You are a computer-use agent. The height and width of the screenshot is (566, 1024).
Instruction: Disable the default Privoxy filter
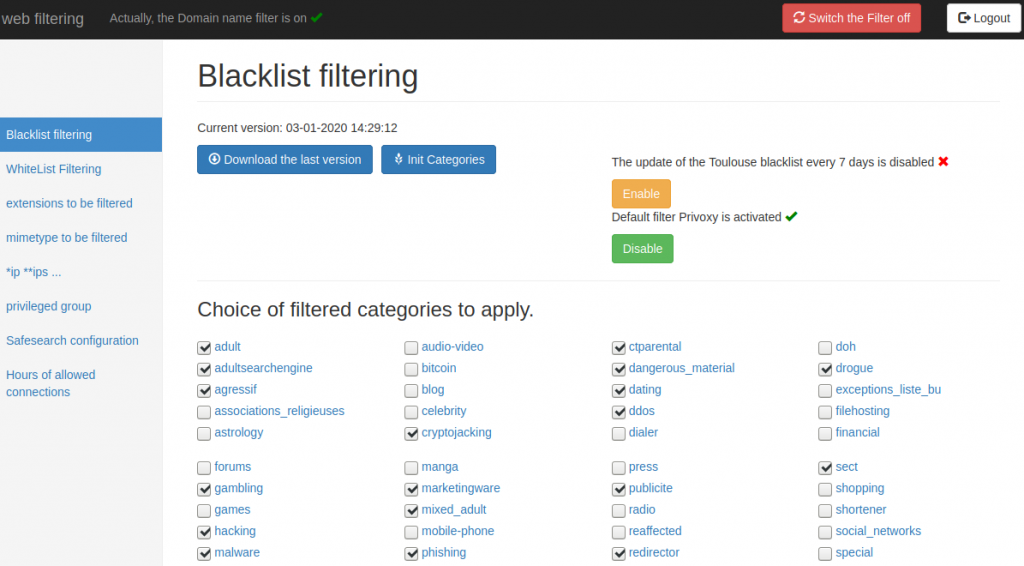pyautogui.click(x=642, y=249)
